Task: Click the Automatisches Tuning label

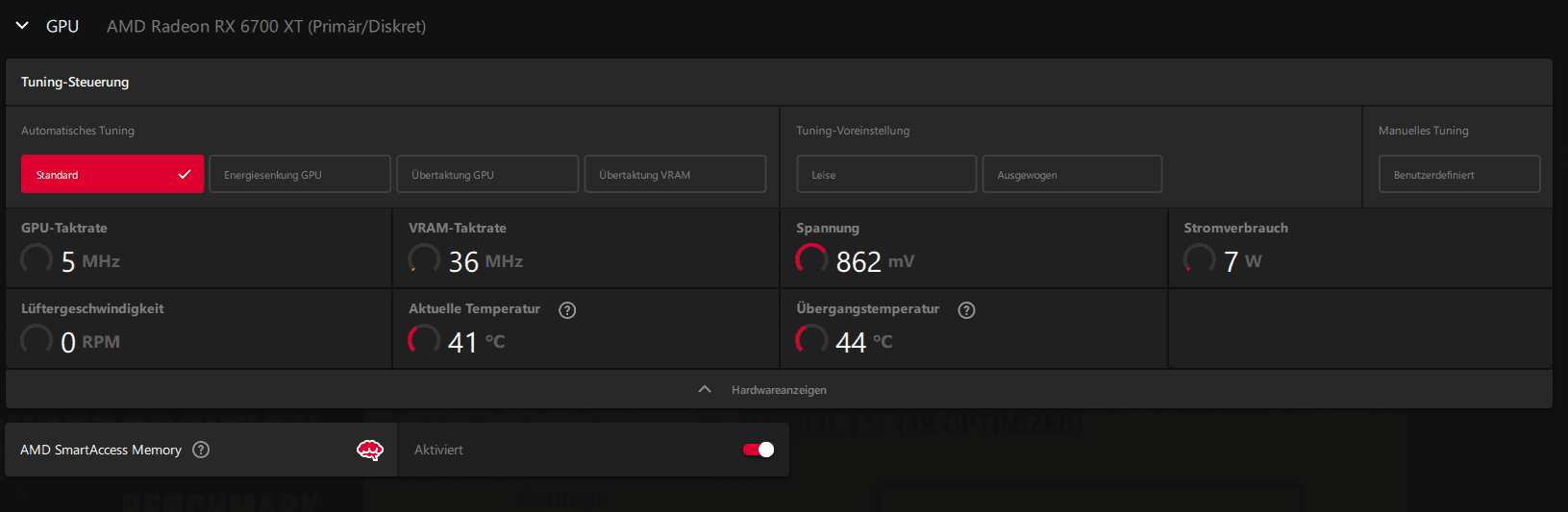Action: [78, 131]
